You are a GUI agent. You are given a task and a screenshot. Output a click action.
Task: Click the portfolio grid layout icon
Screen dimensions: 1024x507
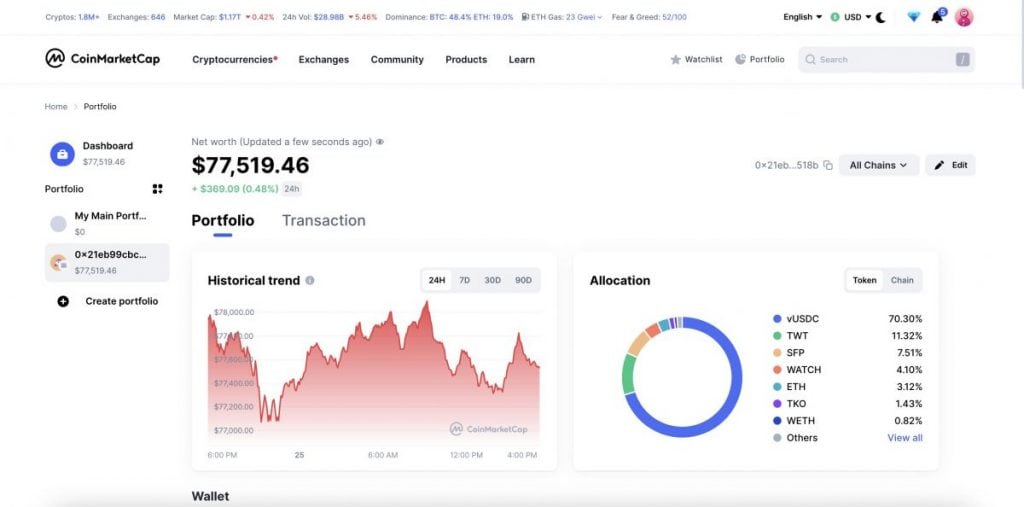[157, 189]
